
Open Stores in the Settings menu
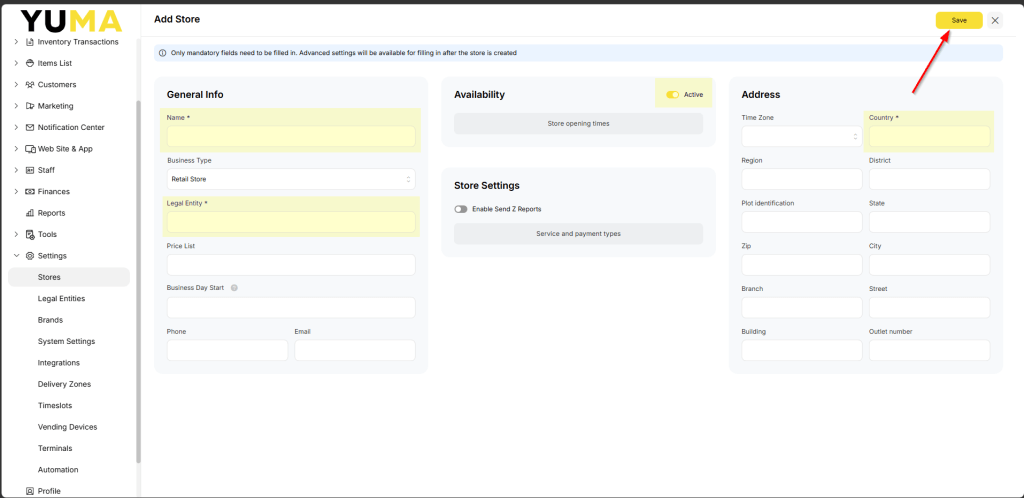(x=69, y=277)
